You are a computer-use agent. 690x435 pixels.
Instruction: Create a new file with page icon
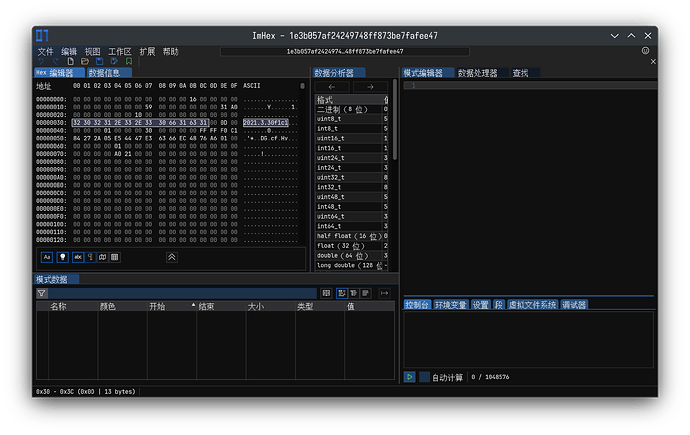(70, 62)
